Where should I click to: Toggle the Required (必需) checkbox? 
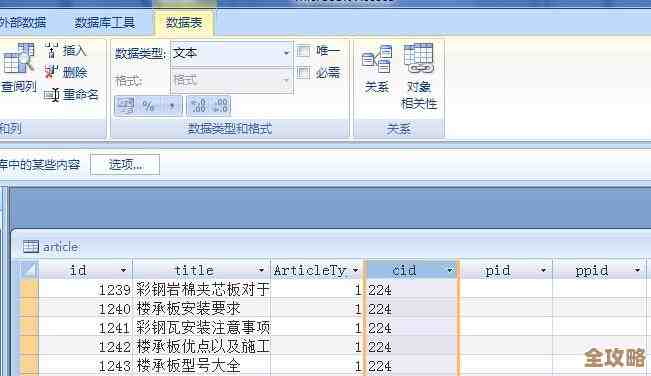pyautogui.click(x=303, y=73)
